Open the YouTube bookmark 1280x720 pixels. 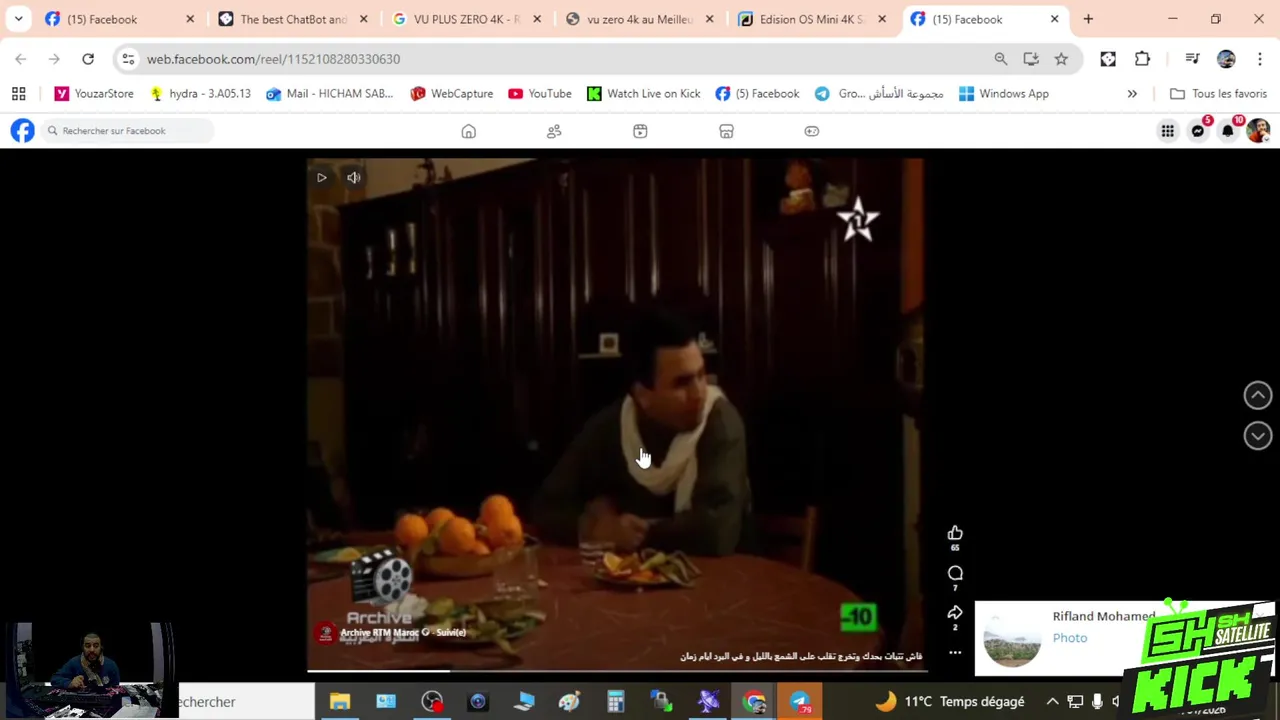tap(540, 94)
